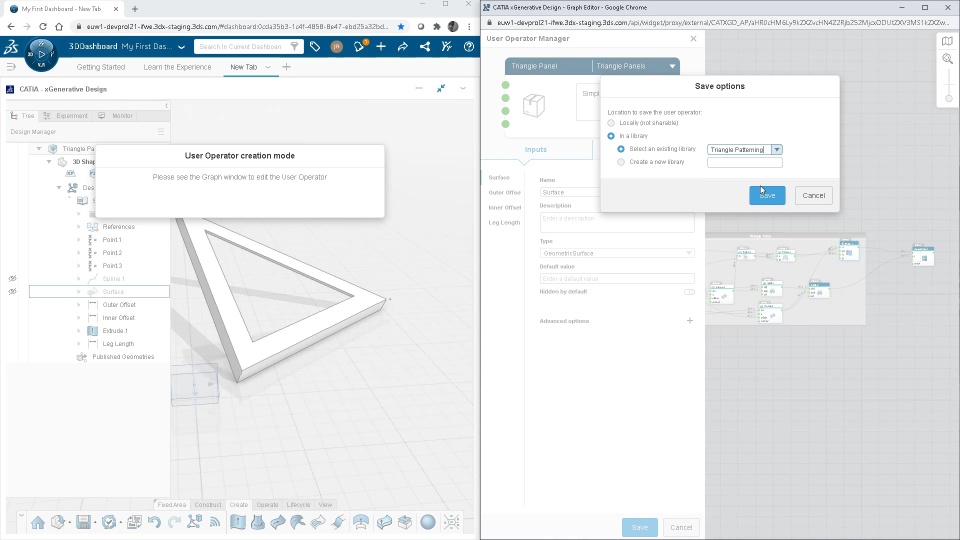Expand the Point.1 tree node

tap(78, 240)
